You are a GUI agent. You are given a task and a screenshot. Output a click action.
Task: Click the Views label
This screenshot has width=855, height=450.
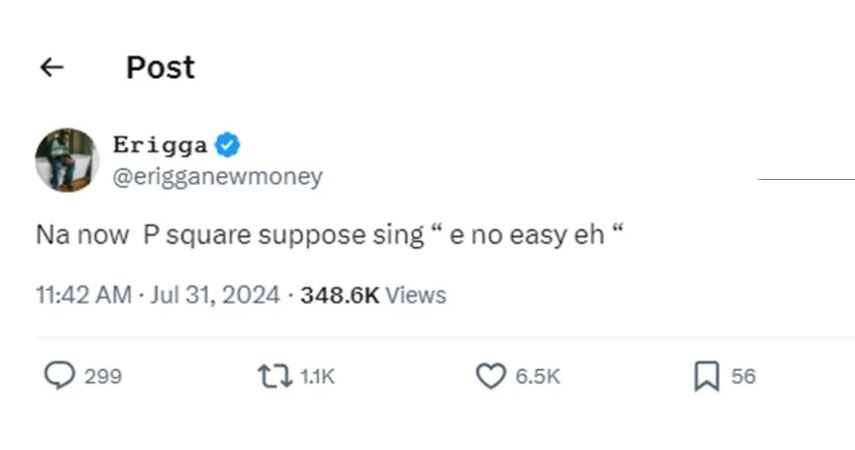(415, 295)
